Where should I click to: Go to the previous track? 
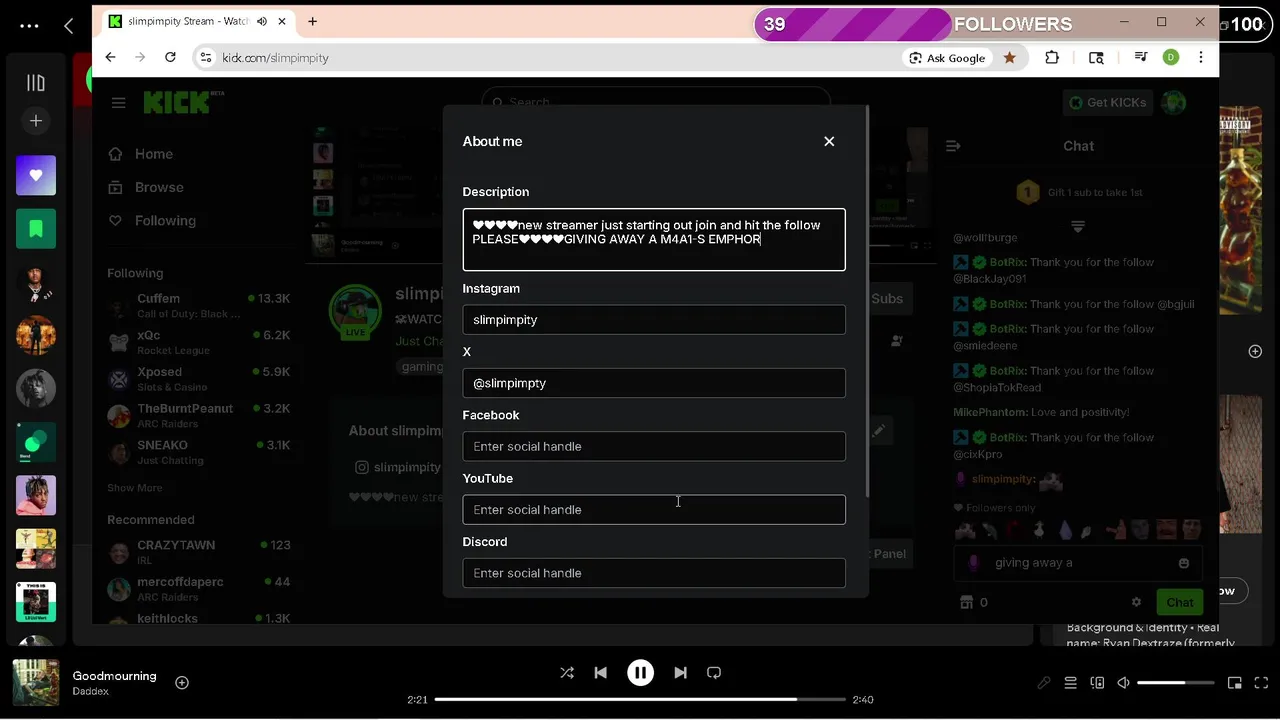click(x=600, y=673)
